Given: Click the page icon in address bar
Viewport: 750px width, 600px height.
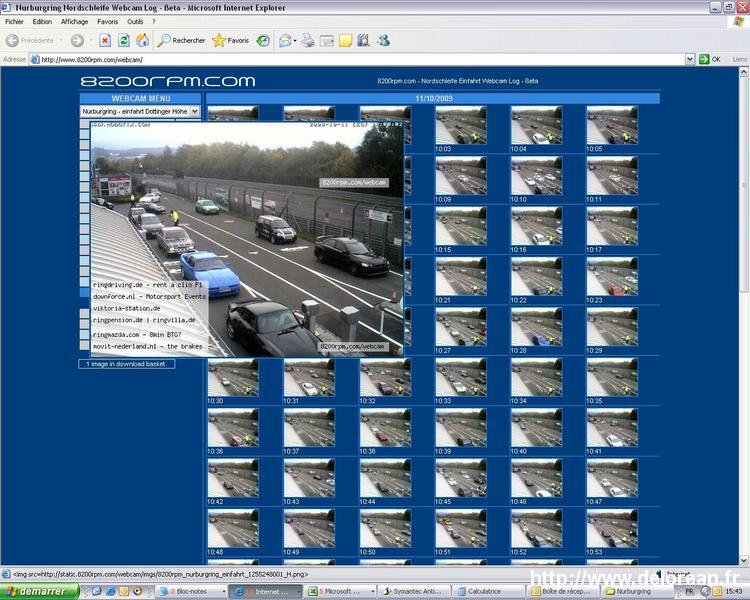Looking at the screenshot, I should (x=35, y=60).
